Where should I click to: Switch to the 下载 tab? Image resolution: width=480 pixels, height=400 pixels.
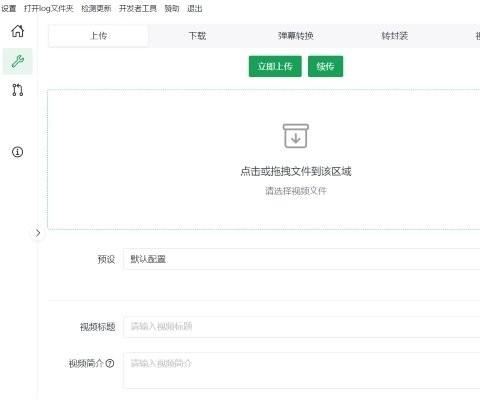[197, 36]
